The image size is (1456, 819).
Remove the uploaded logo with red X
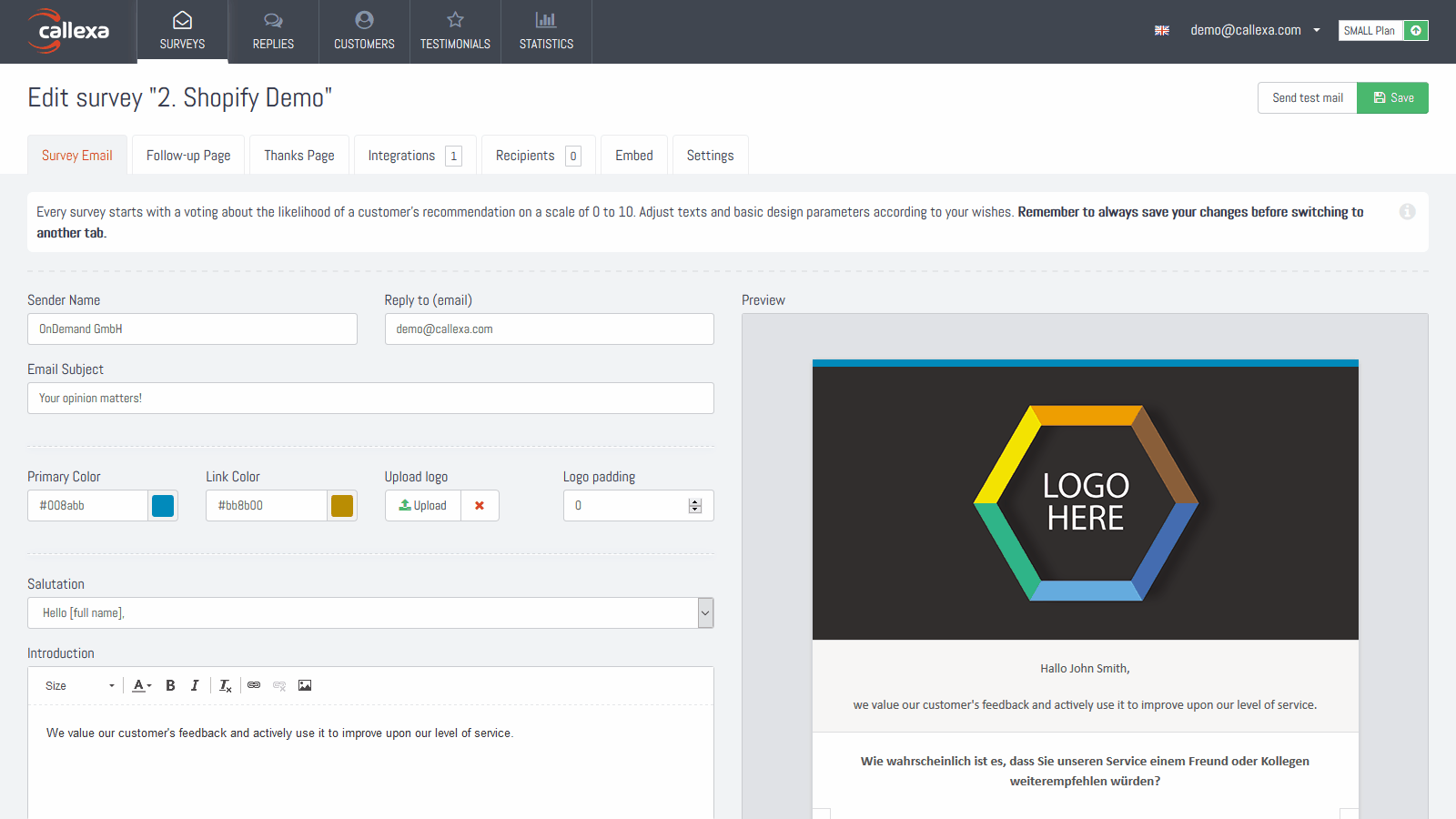click(480, 506)
